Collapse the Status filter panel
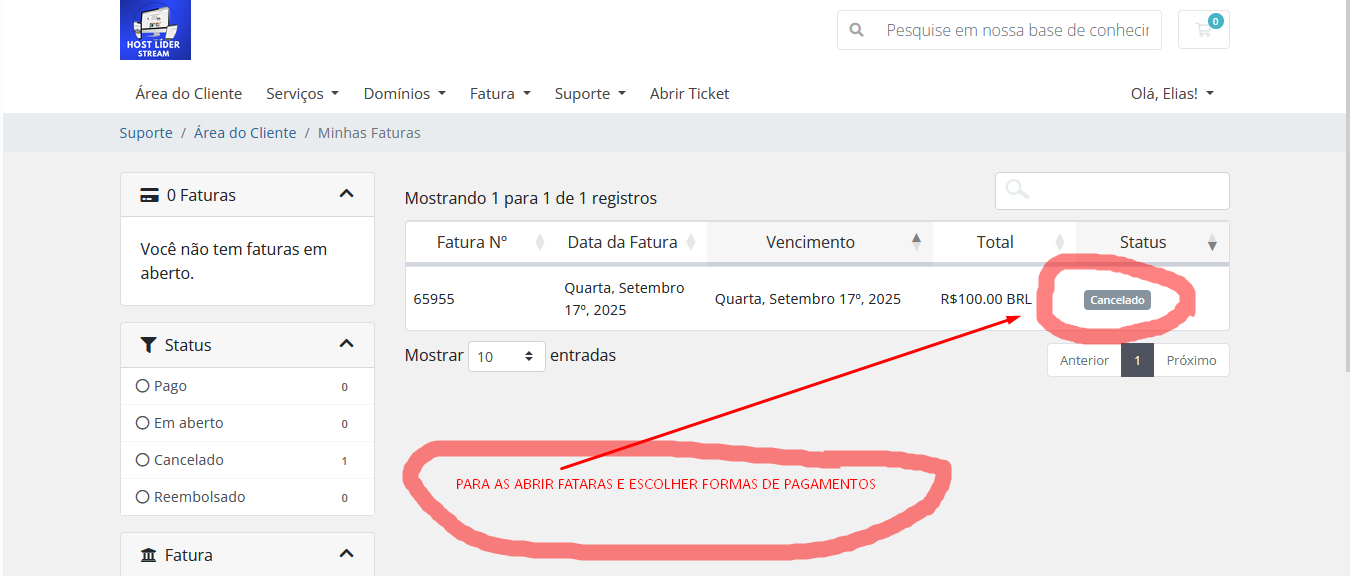The width and height of the screenshot is (1350, 576). point(346,344)
